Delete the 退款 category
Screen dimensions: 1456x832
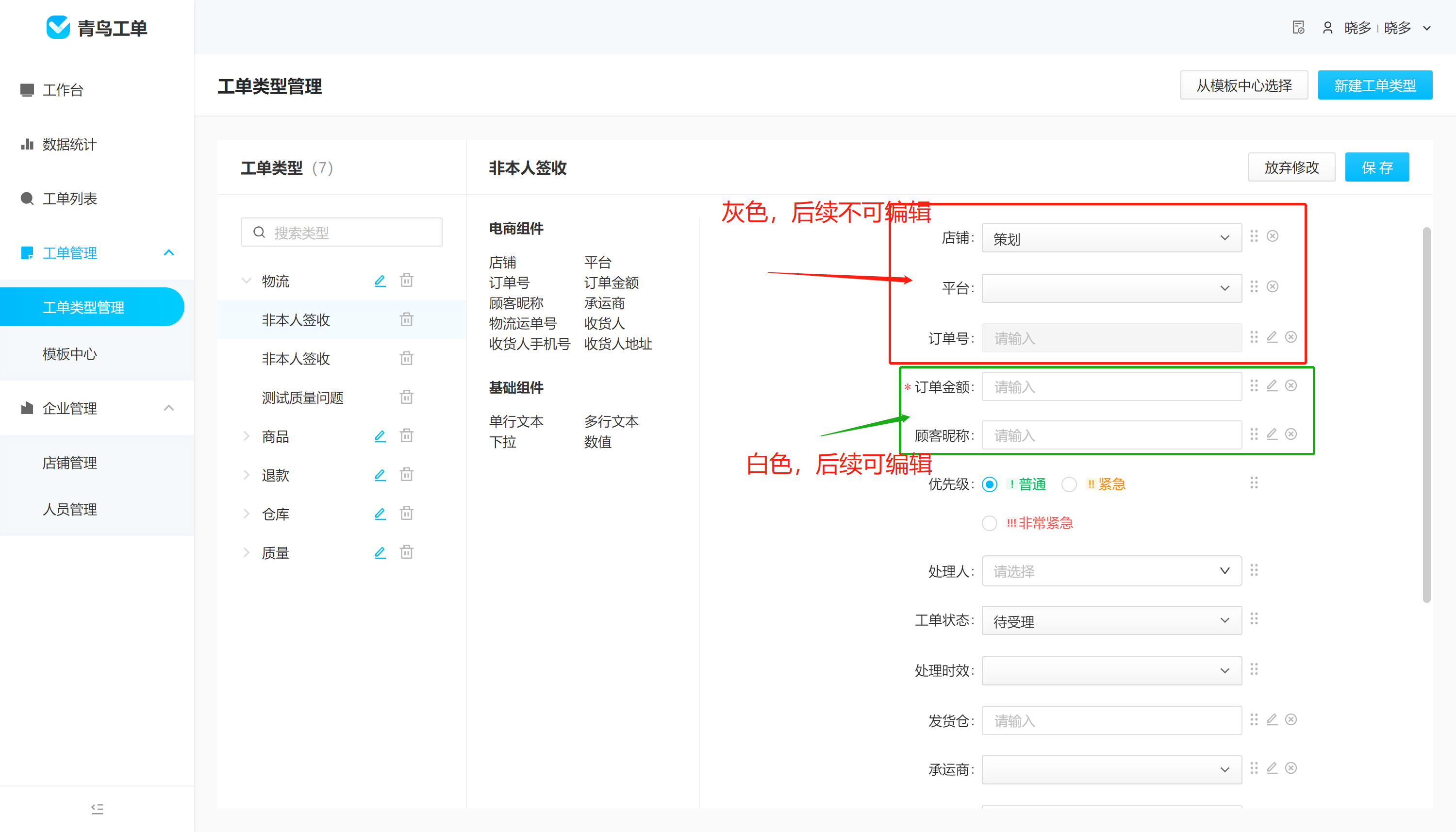click(x=407, y=475)
